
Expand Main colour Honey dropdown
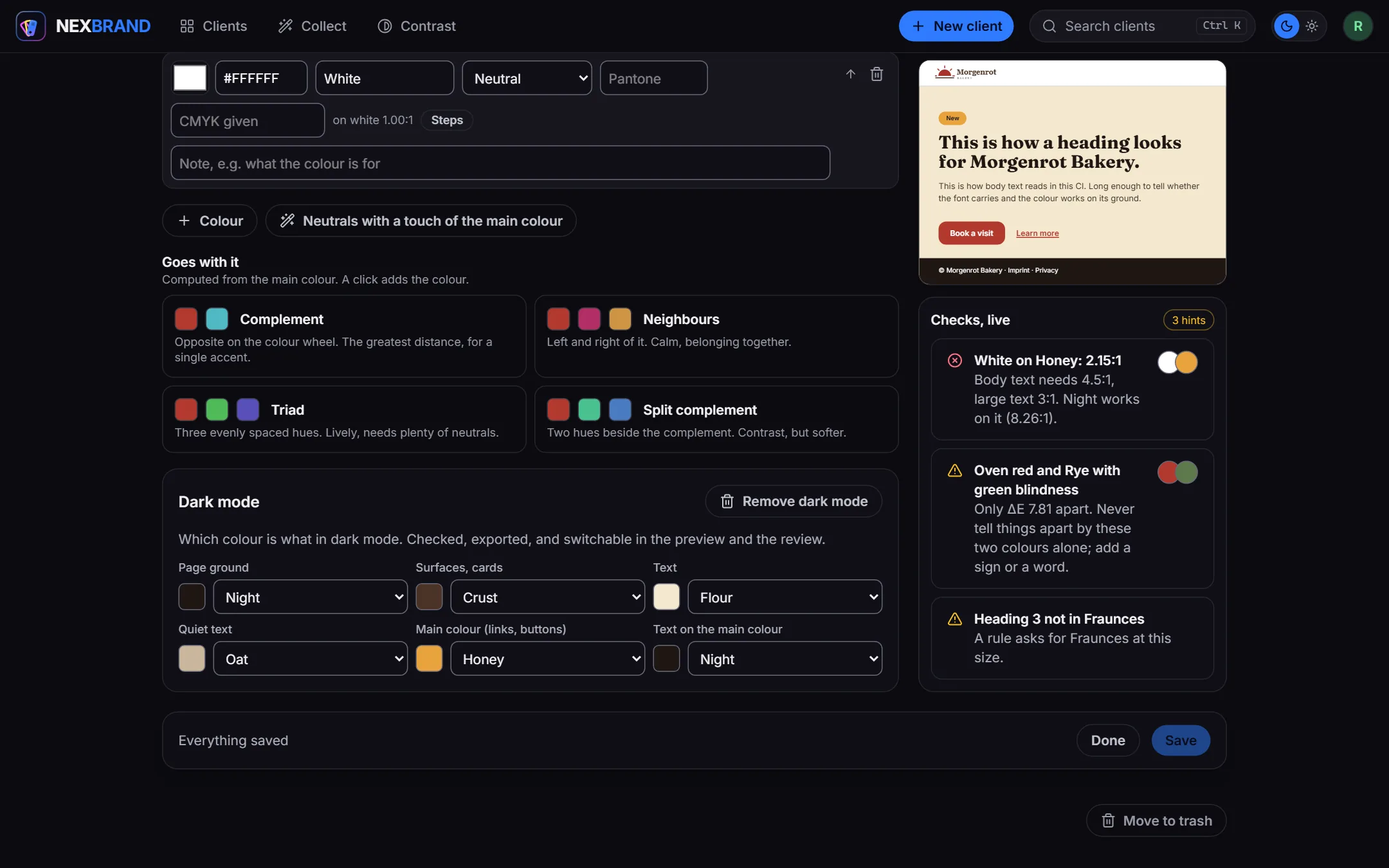[x=547, y=658]
